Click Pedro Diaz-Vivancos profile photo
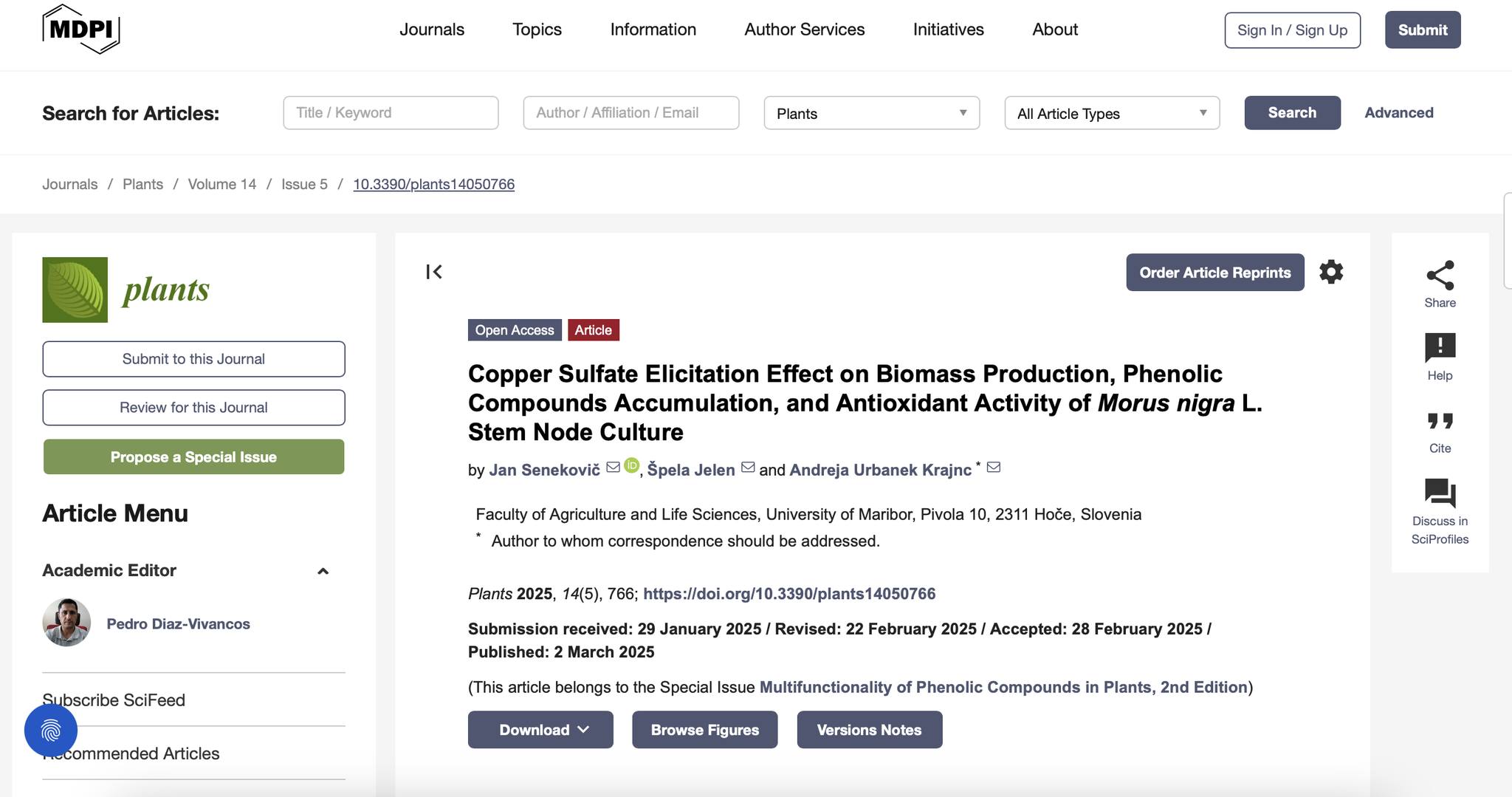 tap(66, 623)
